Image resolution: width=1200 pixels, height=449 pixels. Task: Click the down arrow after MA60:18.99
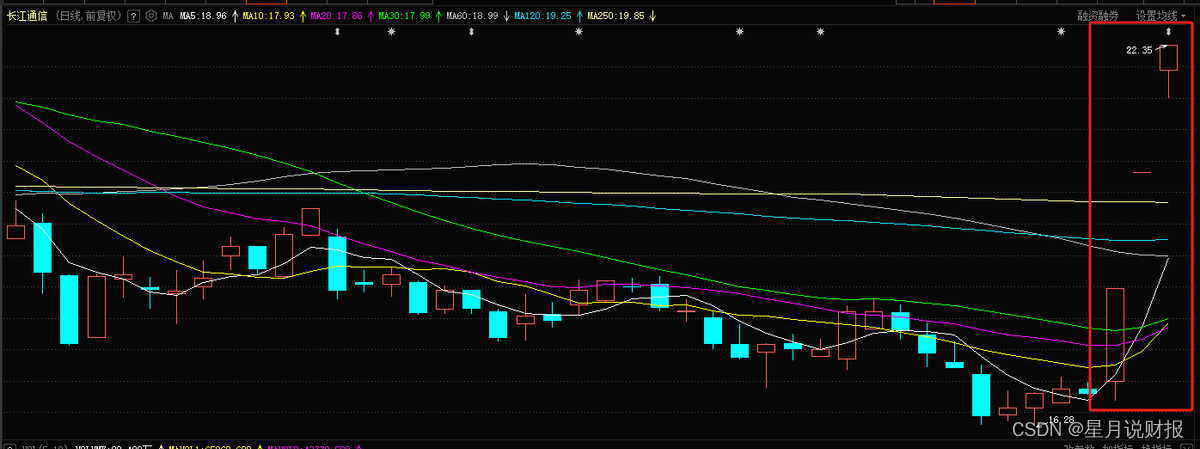pos(507,16)
